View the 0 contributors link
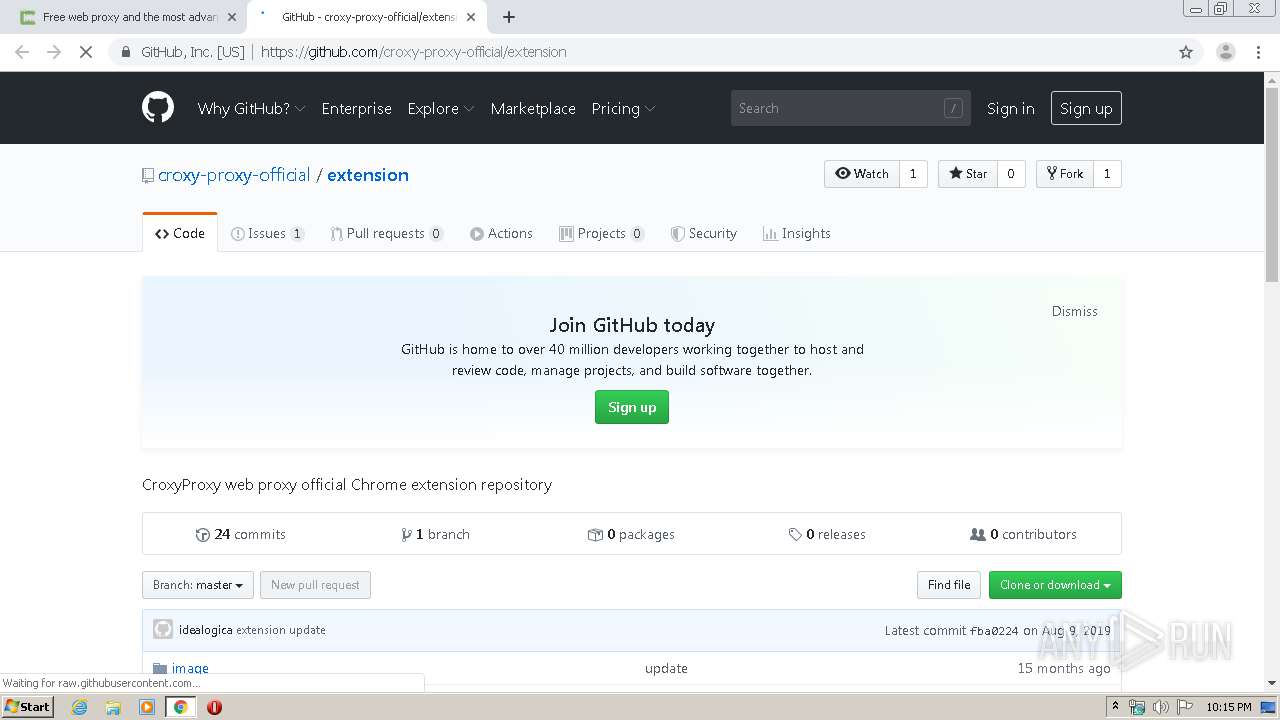Viewport: 1280px width, 720px height. pyautogui.click(x=1023, y=534)
